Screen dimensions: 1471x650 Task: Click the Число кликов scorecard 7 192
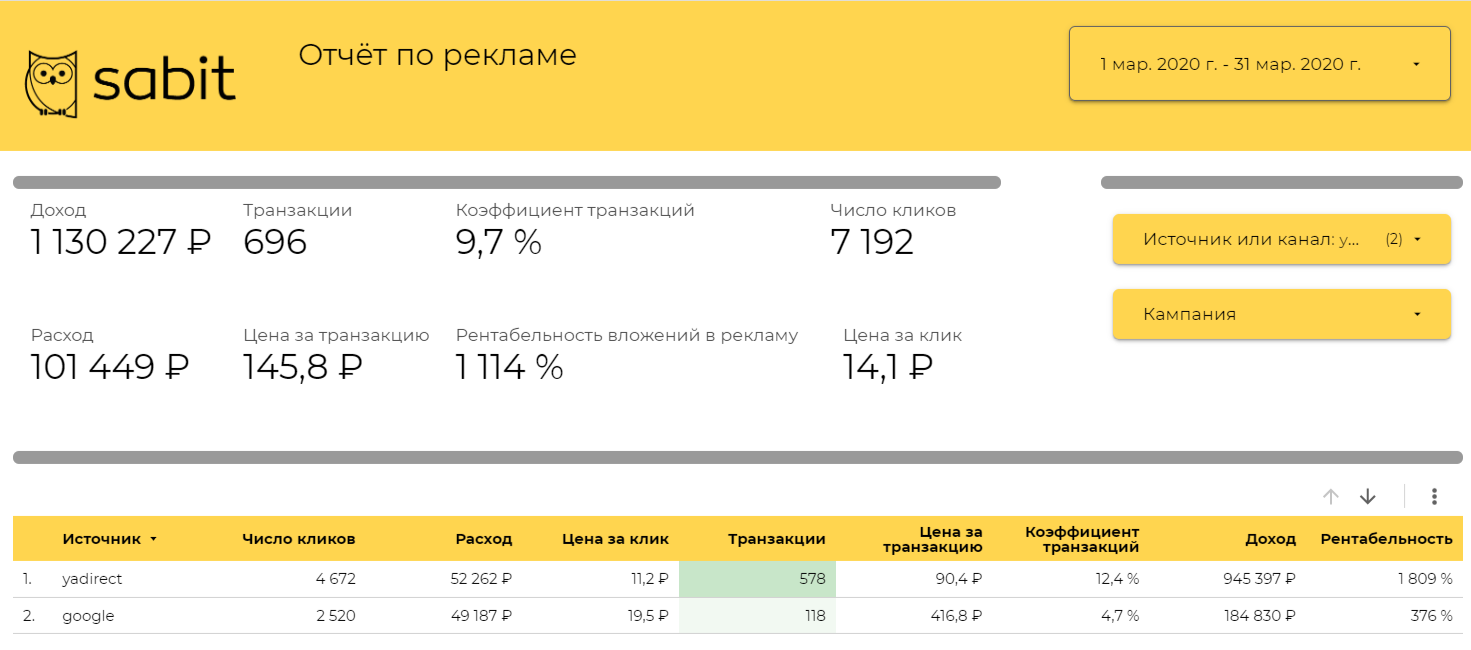[872, 242]
